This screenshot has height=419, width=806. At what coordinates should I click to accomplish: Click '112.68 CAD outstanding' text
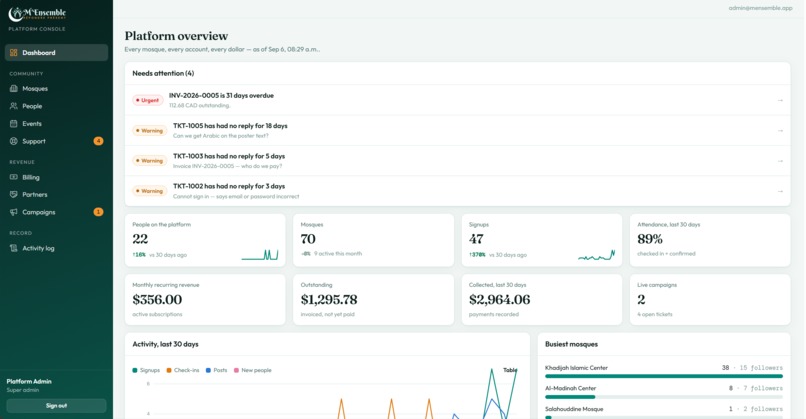click(199, 105)
